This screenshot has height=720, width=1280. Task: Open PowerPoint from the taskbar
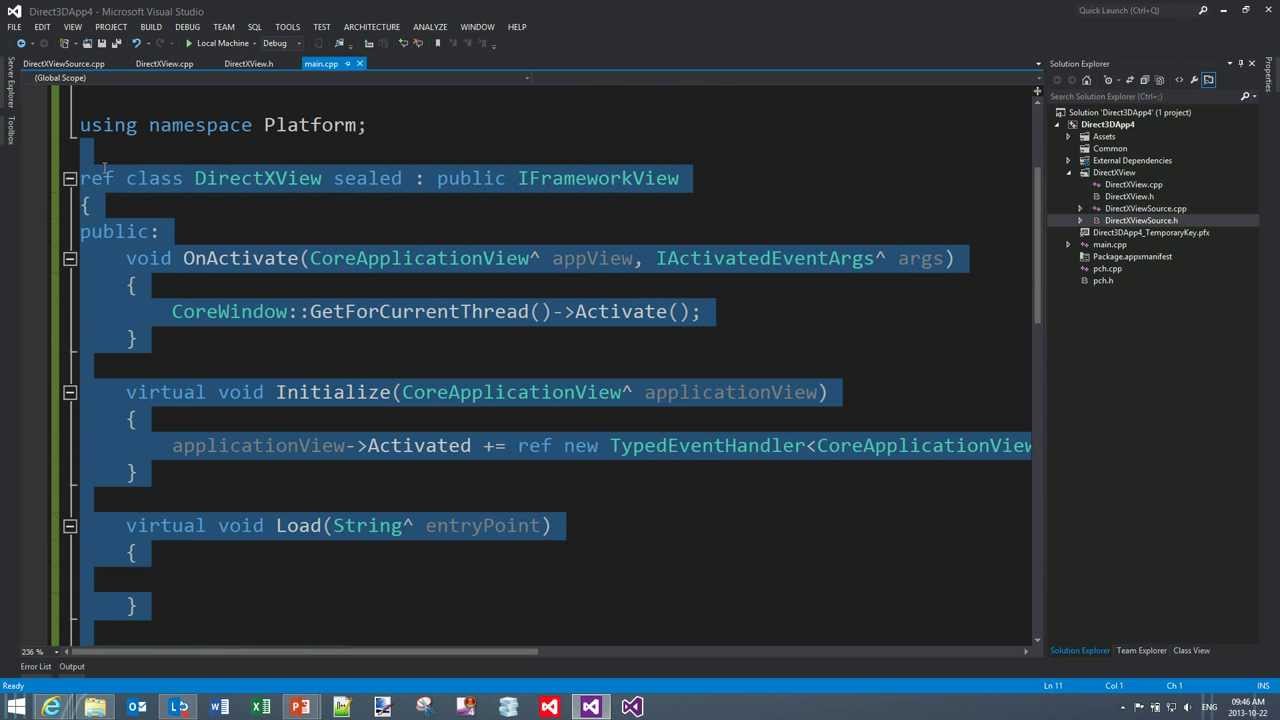click(300, 707)
